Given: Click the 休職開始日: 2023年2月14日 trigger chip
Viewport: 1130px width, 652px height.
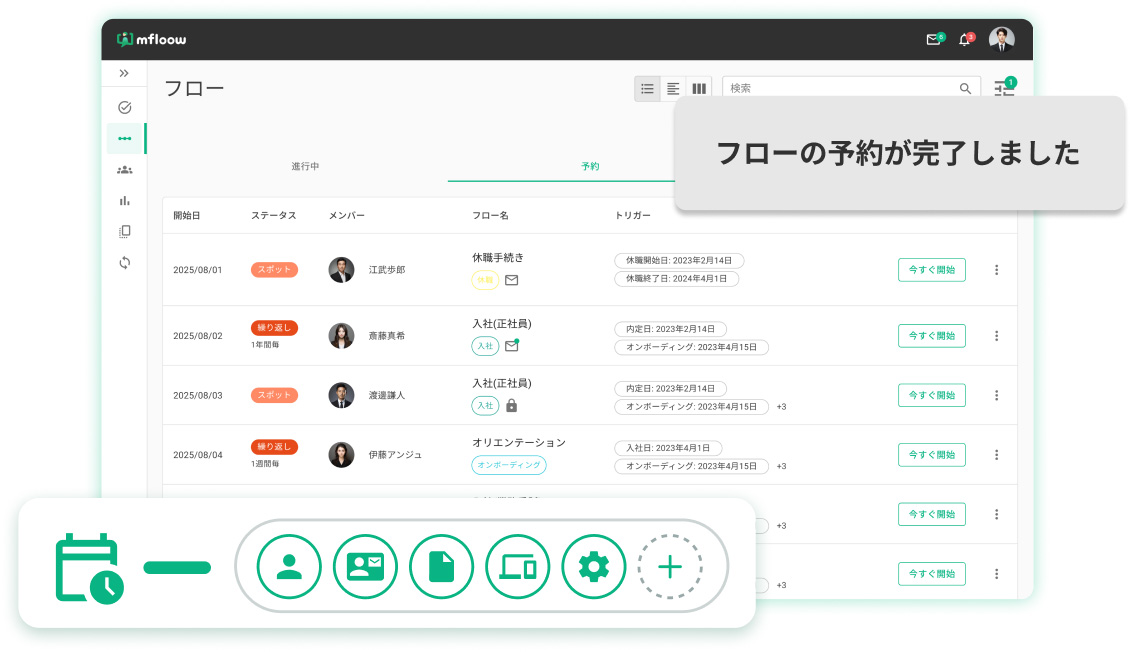Looking at the screenshot, I should 679,261.
